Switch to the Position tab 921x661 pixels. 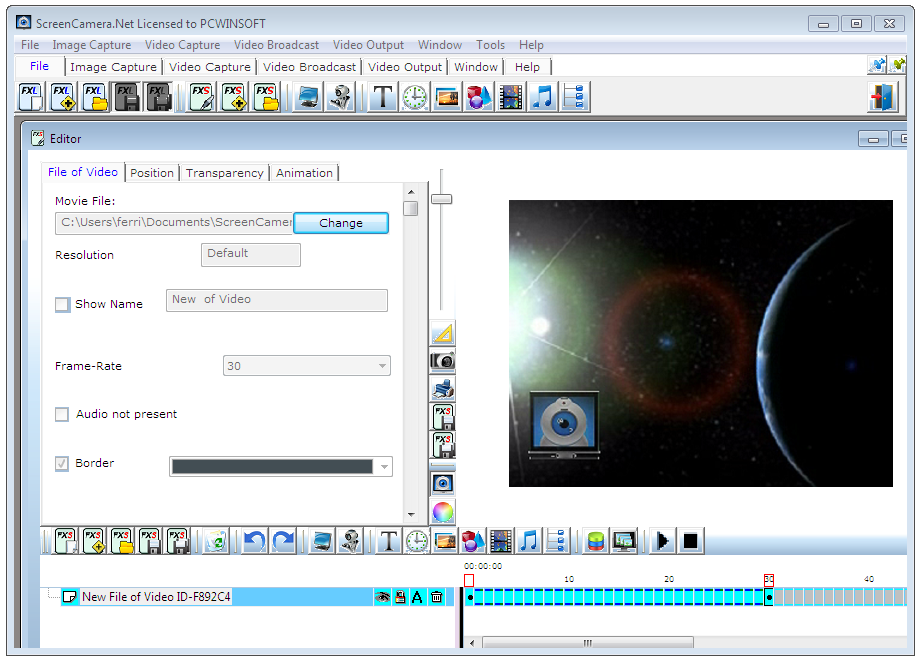point(152,173)
